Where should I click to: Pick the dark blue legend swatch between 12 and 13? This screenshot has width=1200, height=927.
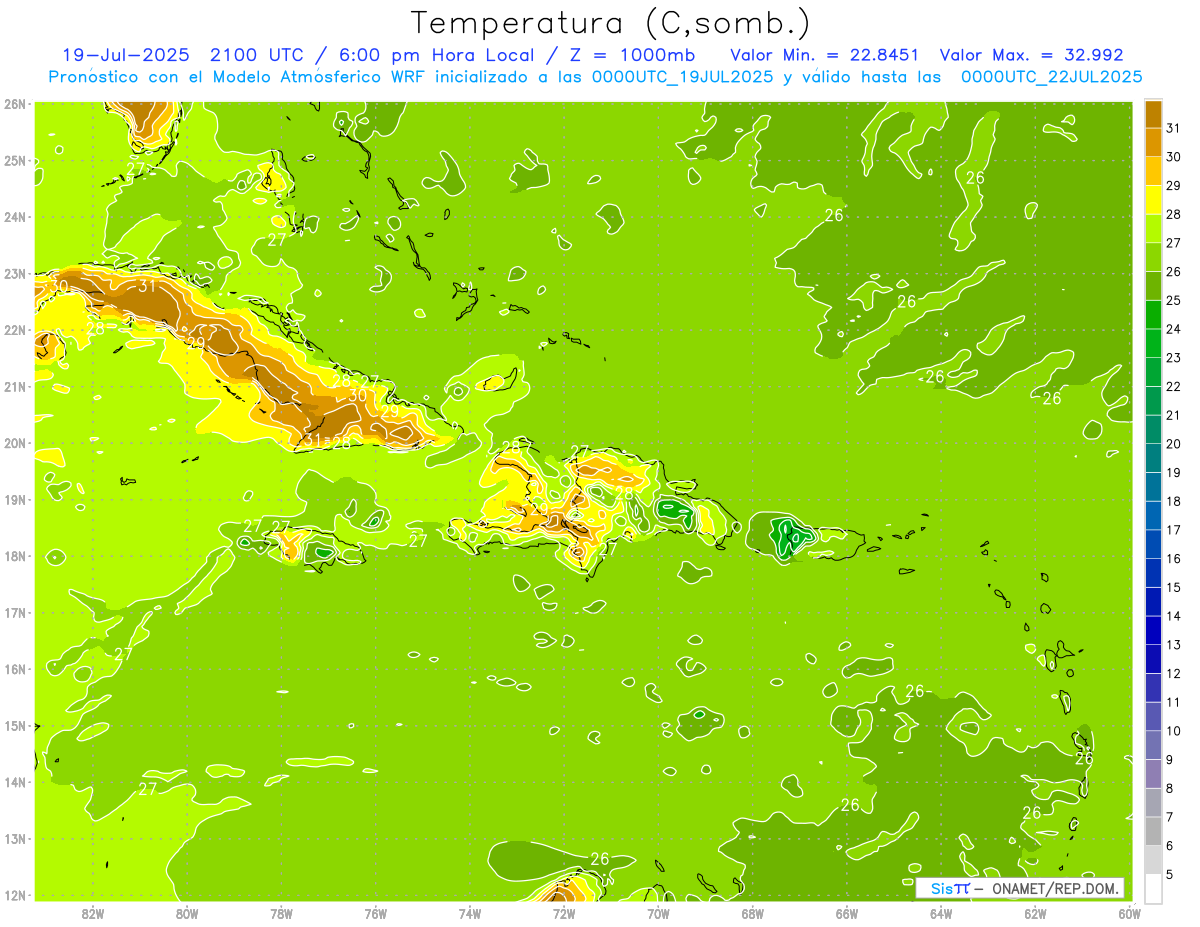tap(1154, 659)
